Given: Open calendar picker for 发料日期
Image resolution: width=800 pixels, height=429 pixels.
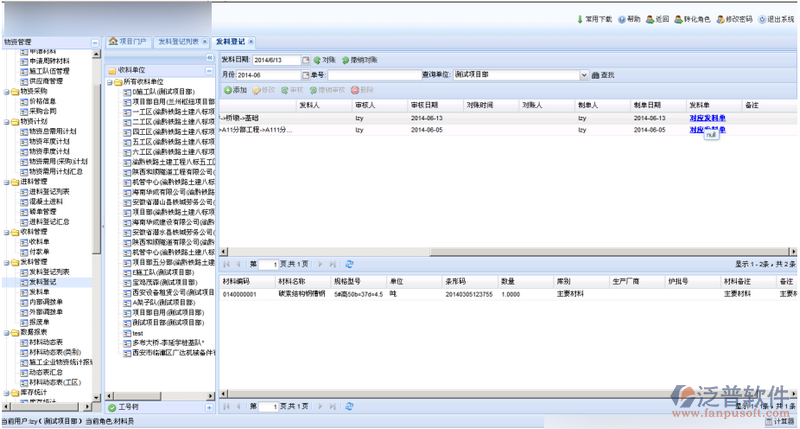Looking at the screenshot, I should pyautogui.click(x=306, y=60).
